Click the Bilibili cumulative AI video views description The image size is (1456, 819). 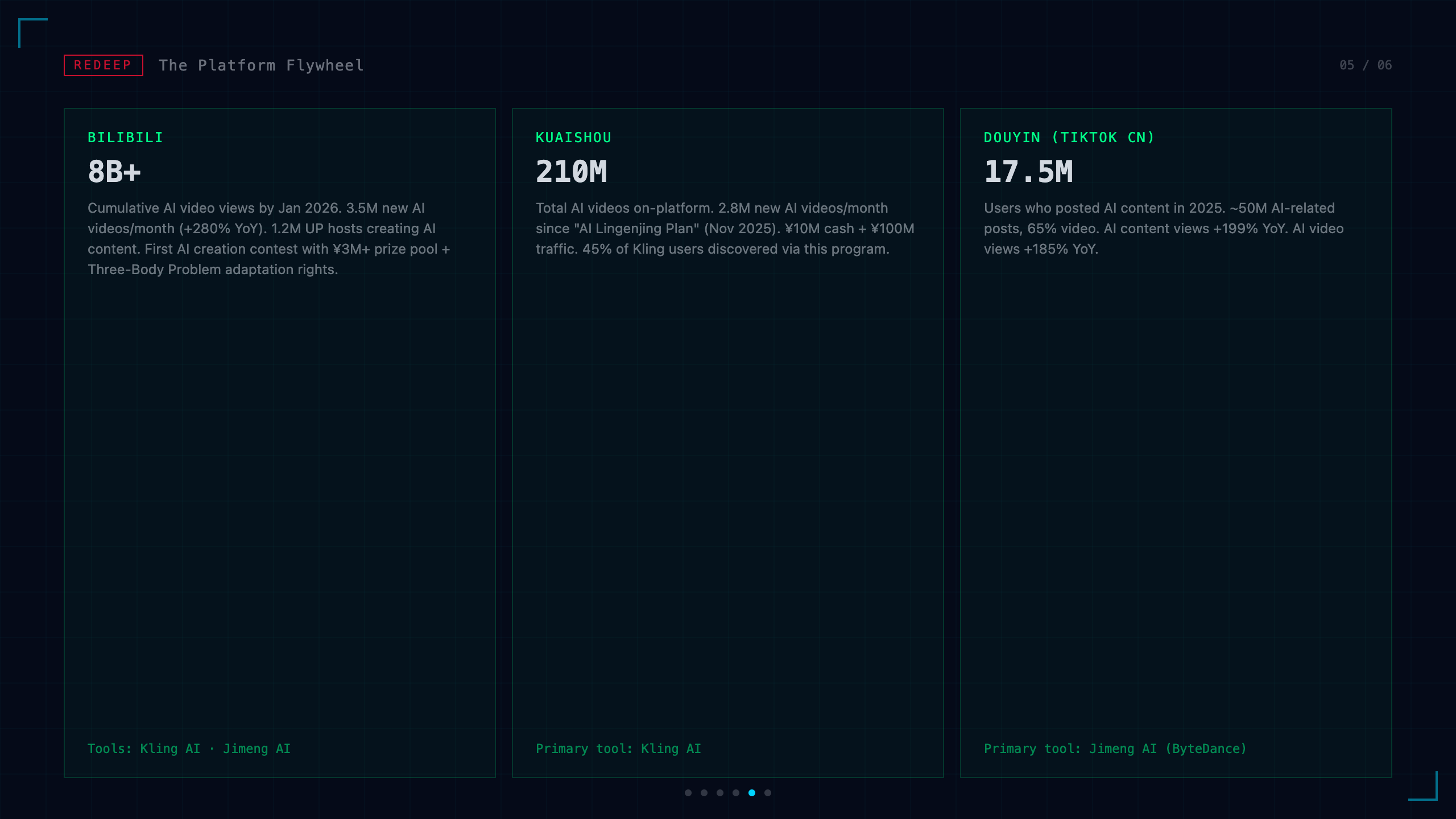coord(269,239)
